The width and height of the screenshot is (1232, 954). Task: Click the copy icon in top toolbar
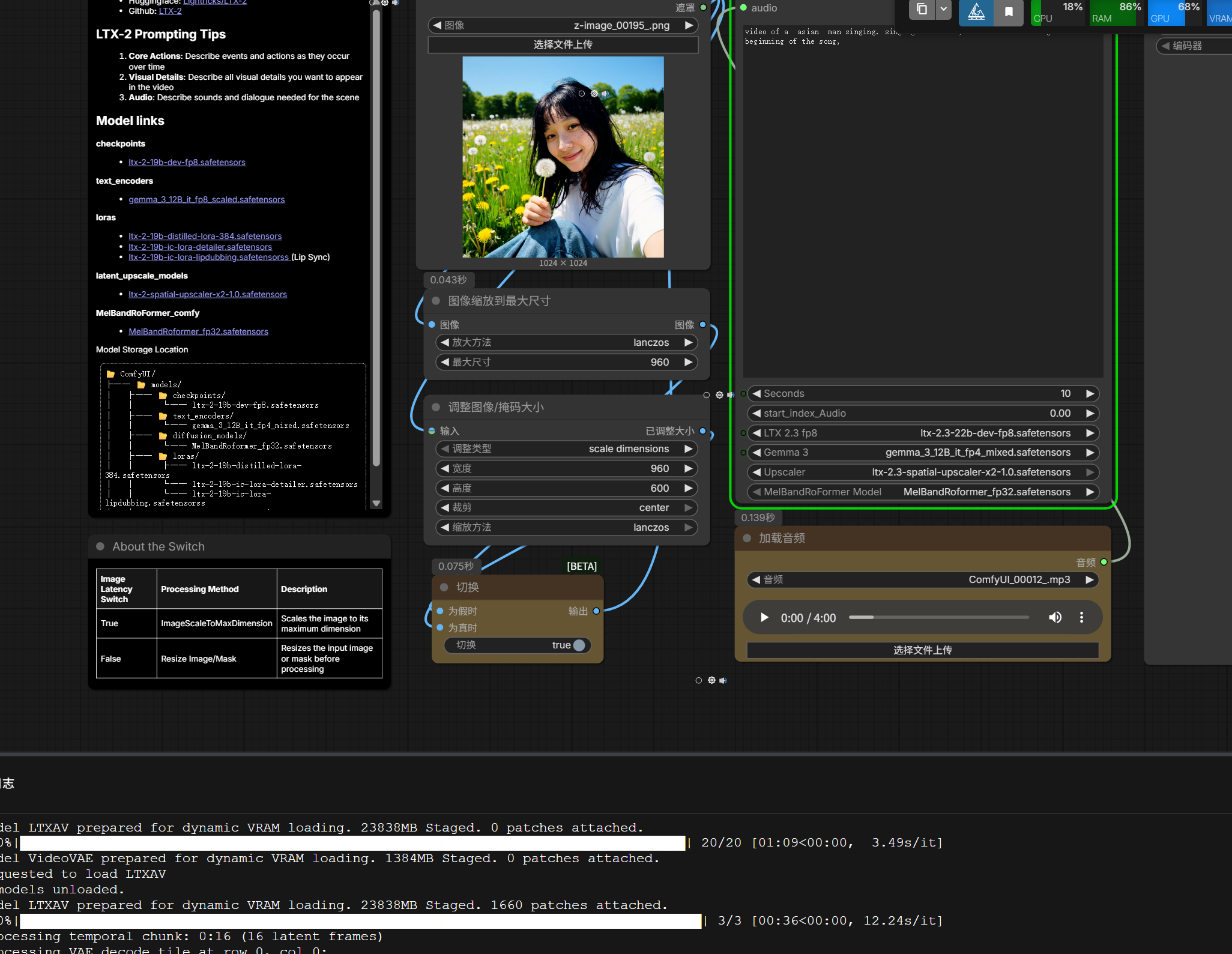922,10
